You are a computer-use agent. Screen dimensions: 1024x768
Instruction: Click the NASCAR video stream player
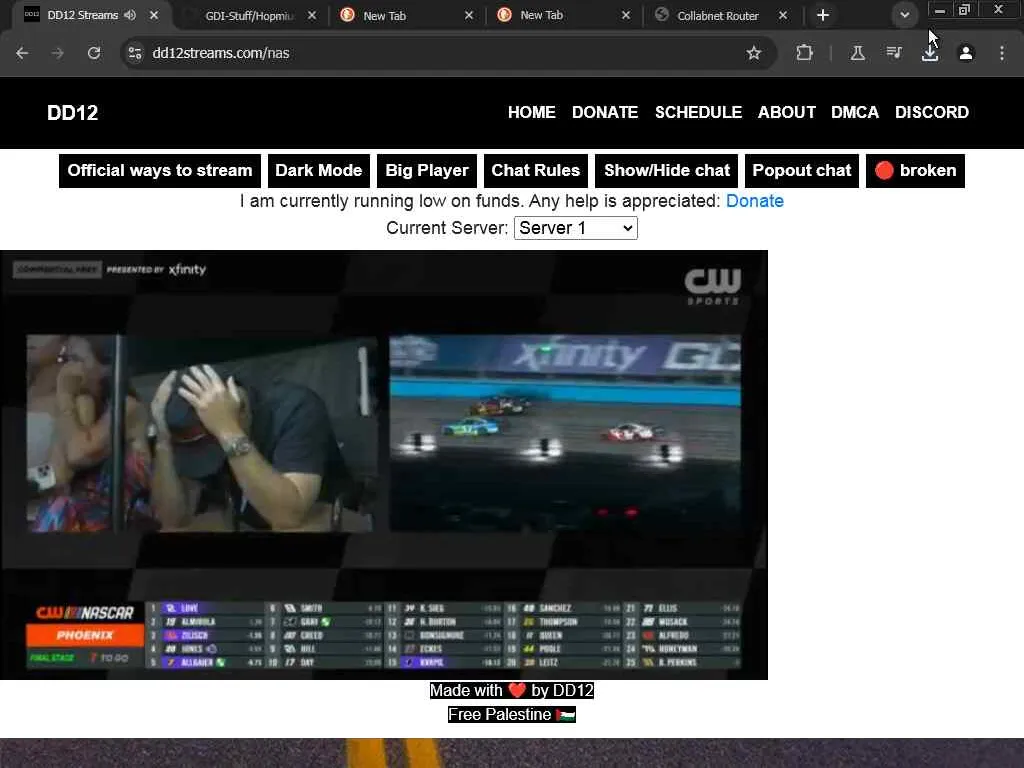[384, 465]
